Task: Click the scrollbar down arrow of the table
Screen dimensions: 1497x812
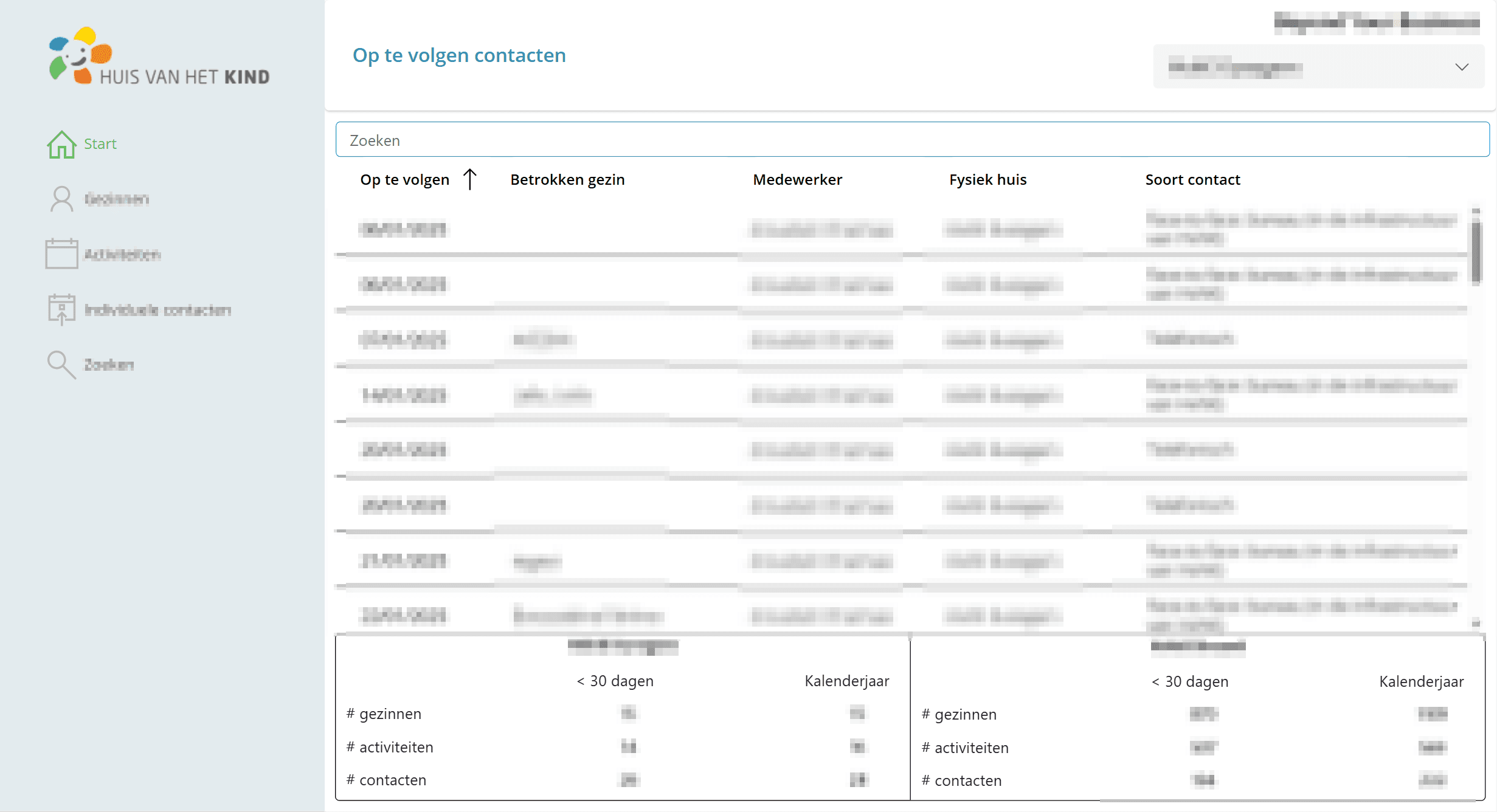Action: pyautogui.click(x=1476, y=623)
